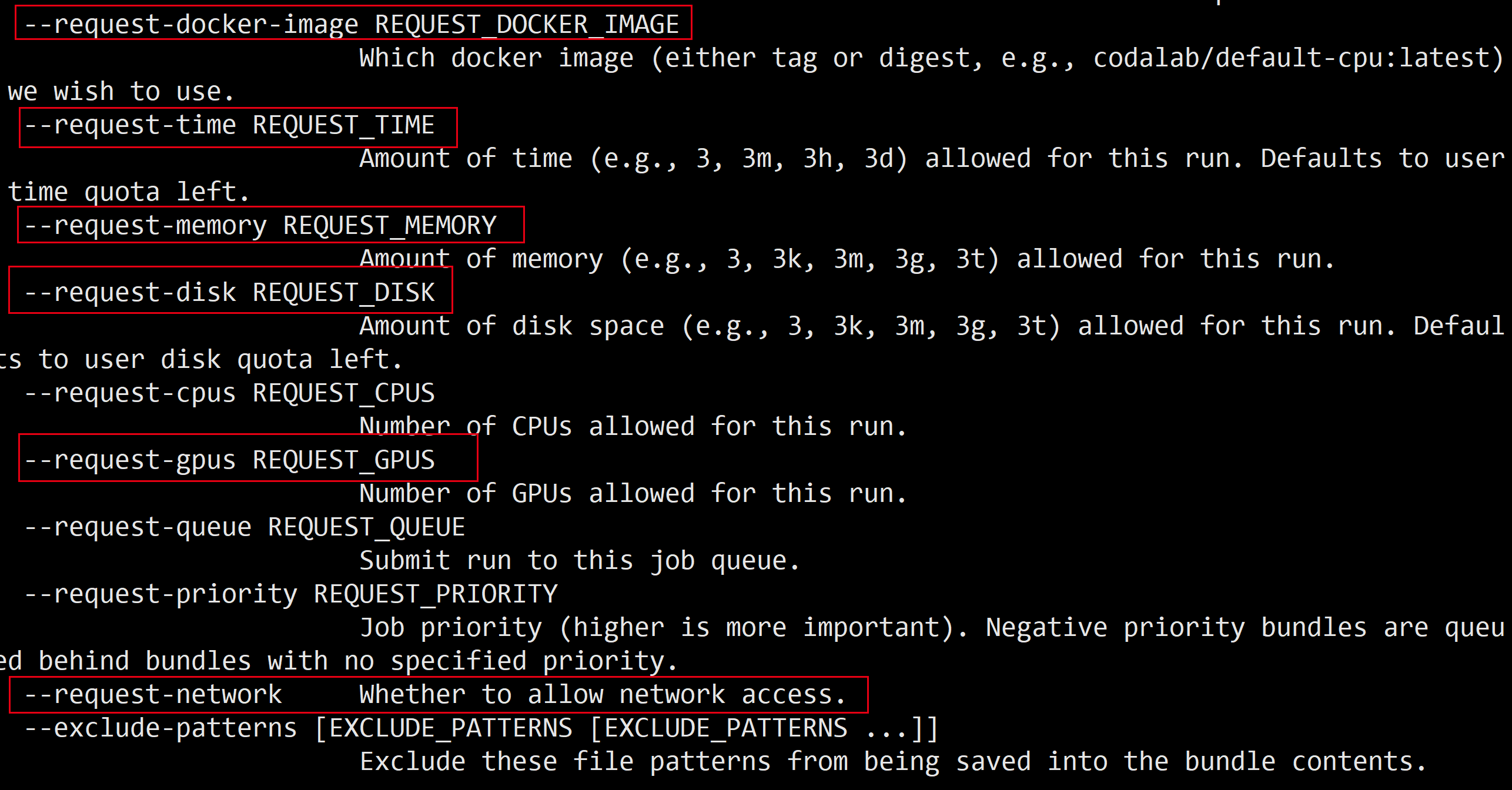Click 'Exclude these file patterns' description line

pyautogui.click(x=893, y=762)
